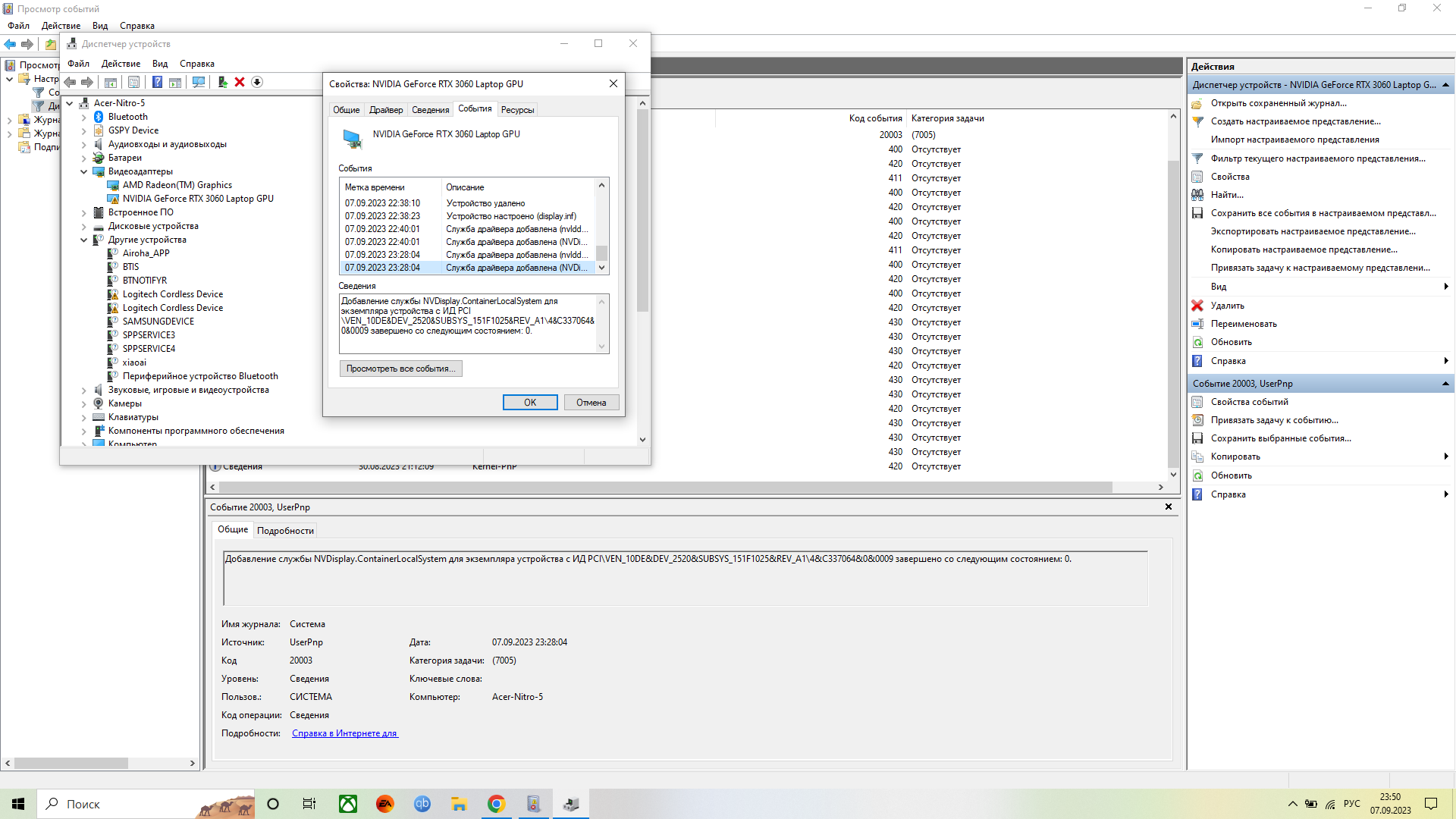
Task: Click Device Manager back arrow icon
Action: click(70, 82)
